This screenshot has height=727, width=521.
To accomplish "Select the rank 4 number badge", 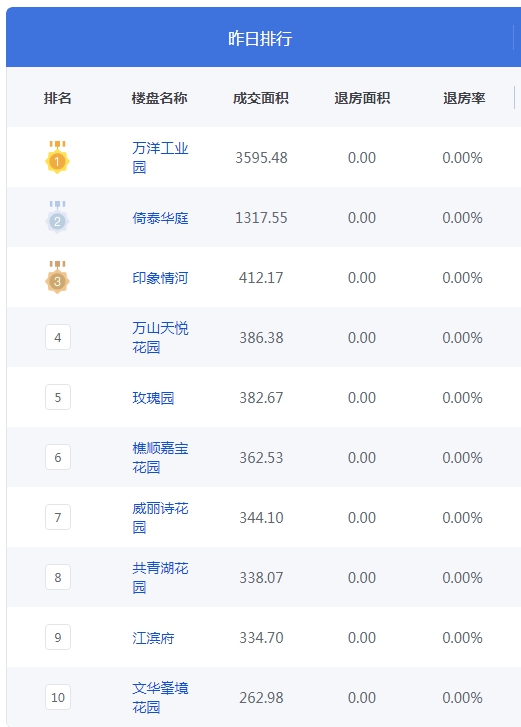I will coord(58,337).
